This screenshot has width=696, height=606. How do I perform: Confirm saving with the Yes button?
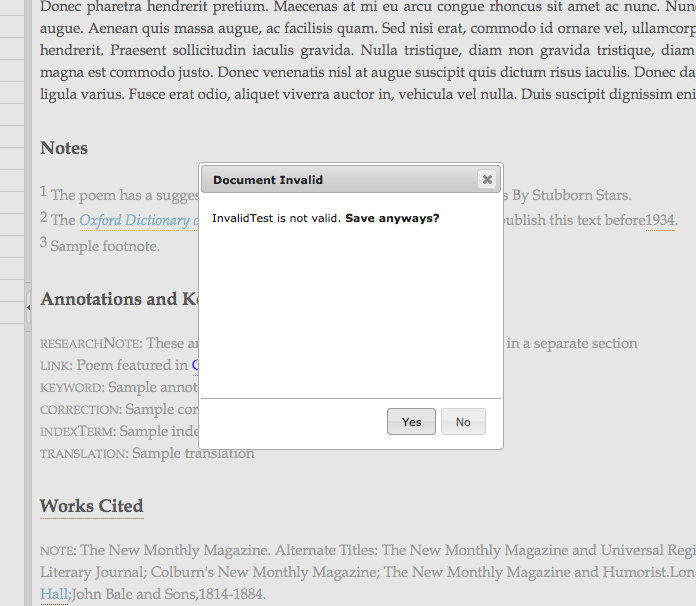[x=411, y=422]
